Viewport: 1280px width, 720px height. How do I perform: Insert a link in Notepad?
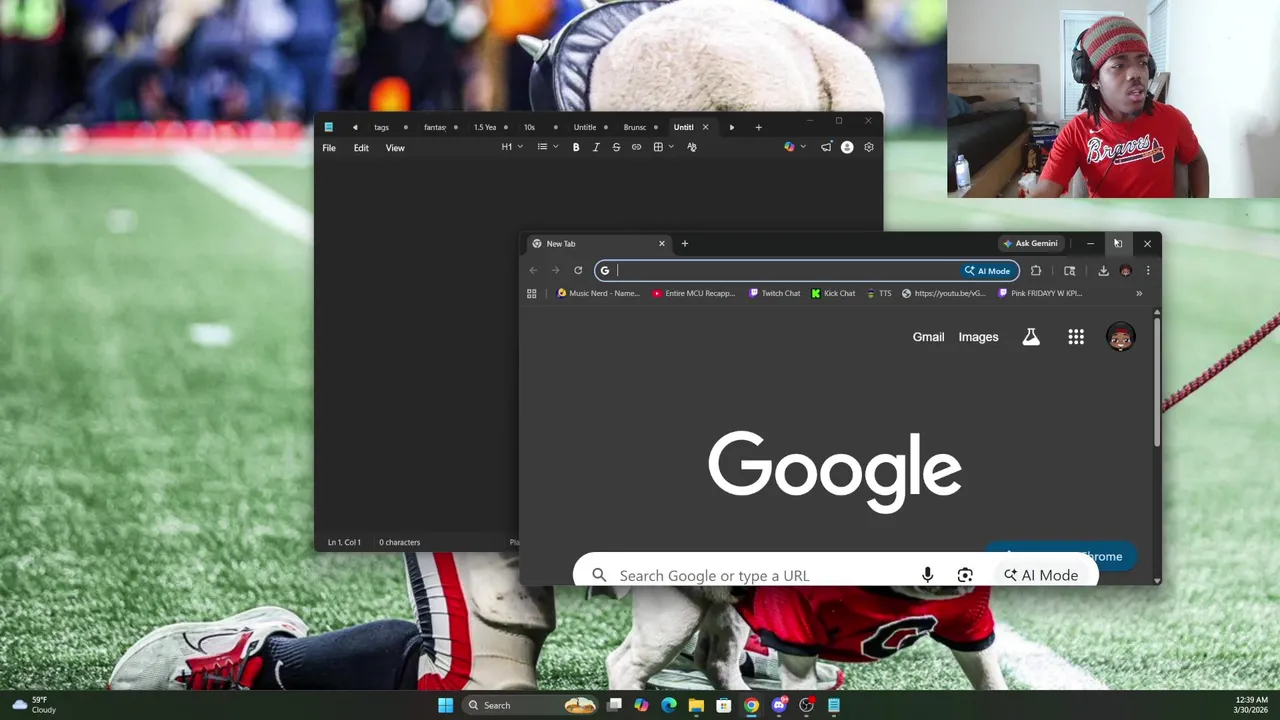(x=636, y=147)
